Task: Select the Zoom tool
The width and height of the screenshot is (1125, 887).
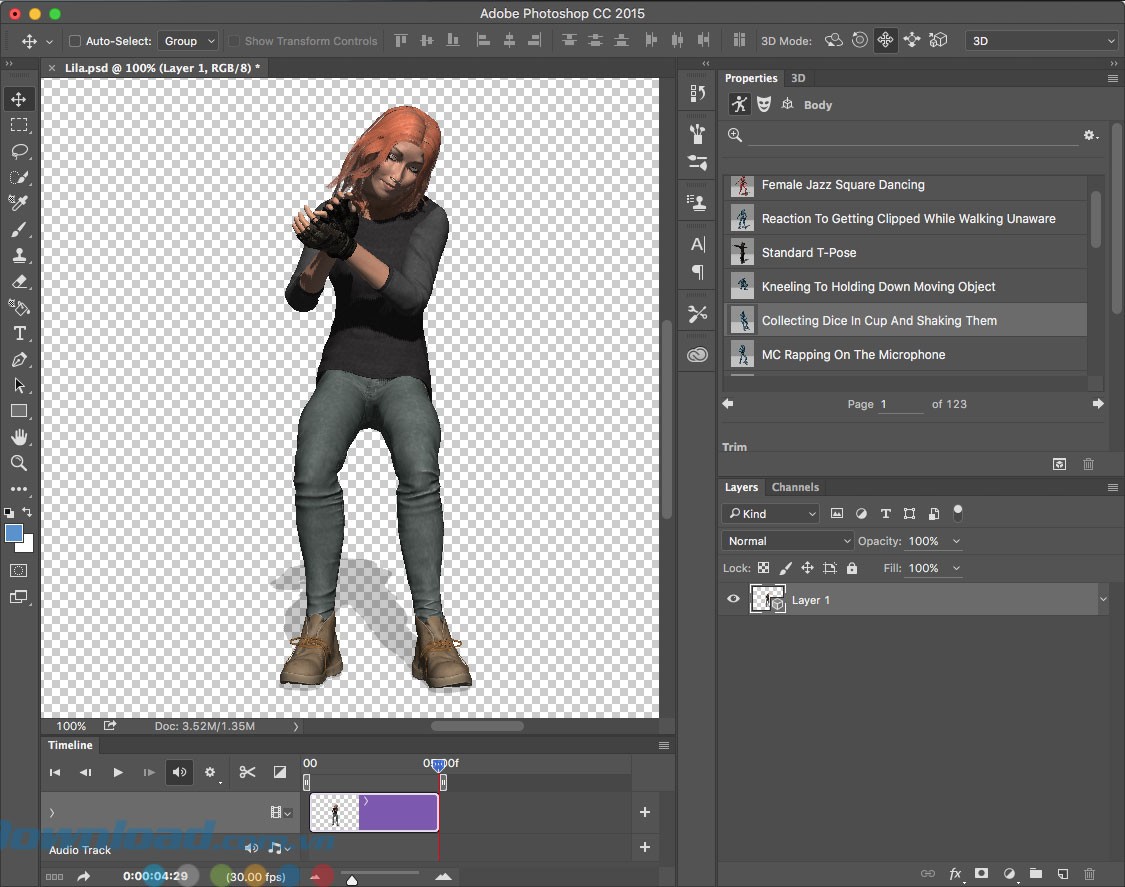Action: [19, 463]
